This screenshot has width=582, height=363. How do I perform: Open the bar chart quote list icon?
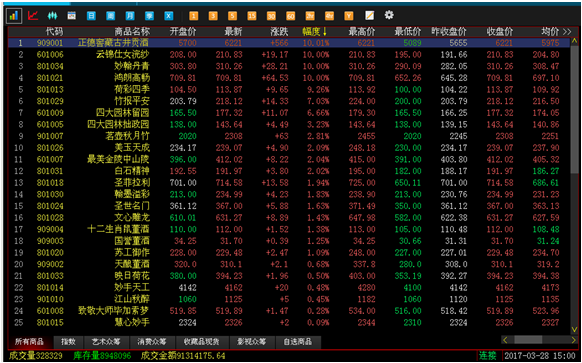pyautogui.click(x=14, y=16)
